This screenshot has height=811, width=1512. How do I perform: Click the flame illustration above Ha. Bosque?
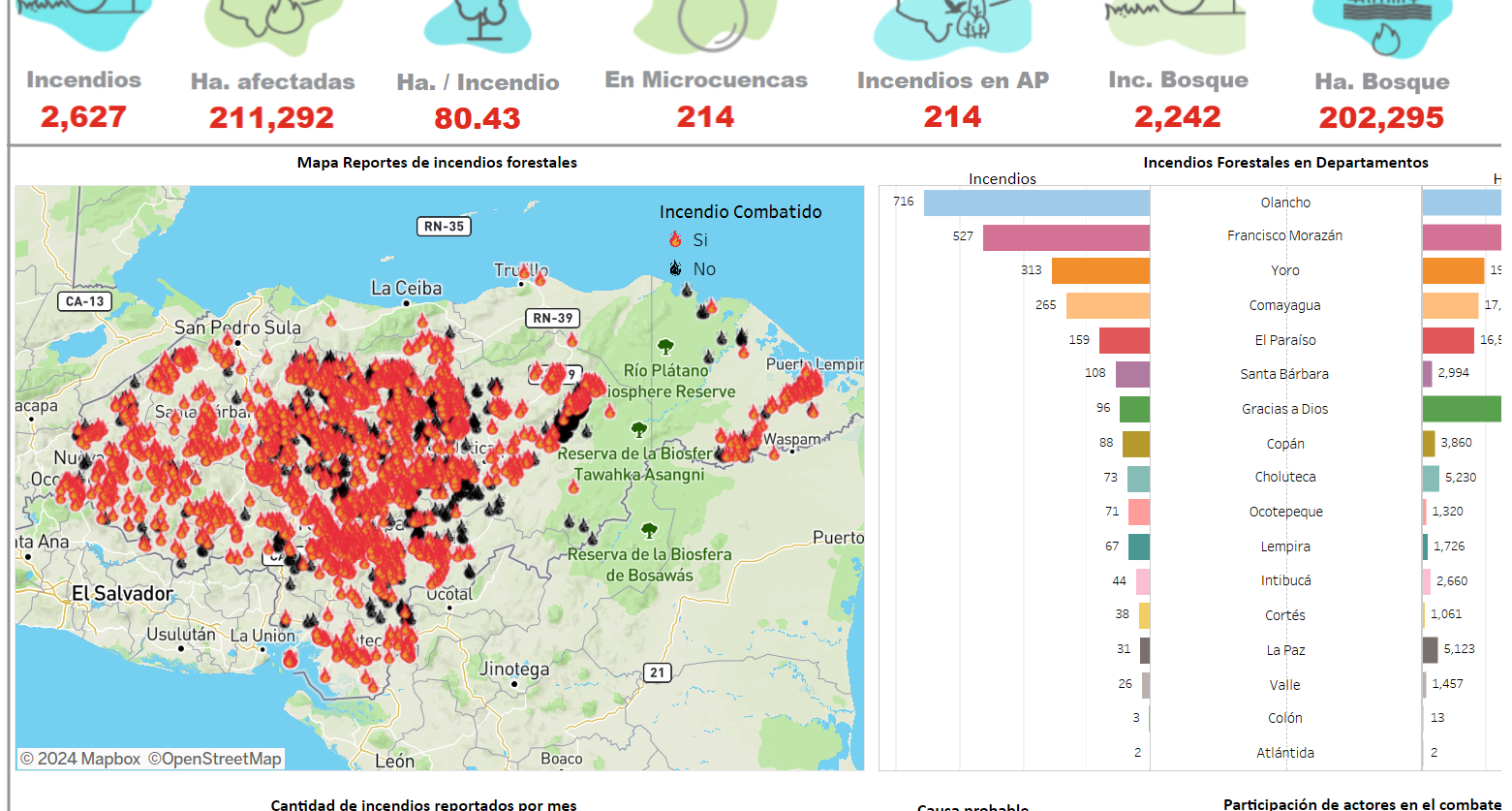1382,27
